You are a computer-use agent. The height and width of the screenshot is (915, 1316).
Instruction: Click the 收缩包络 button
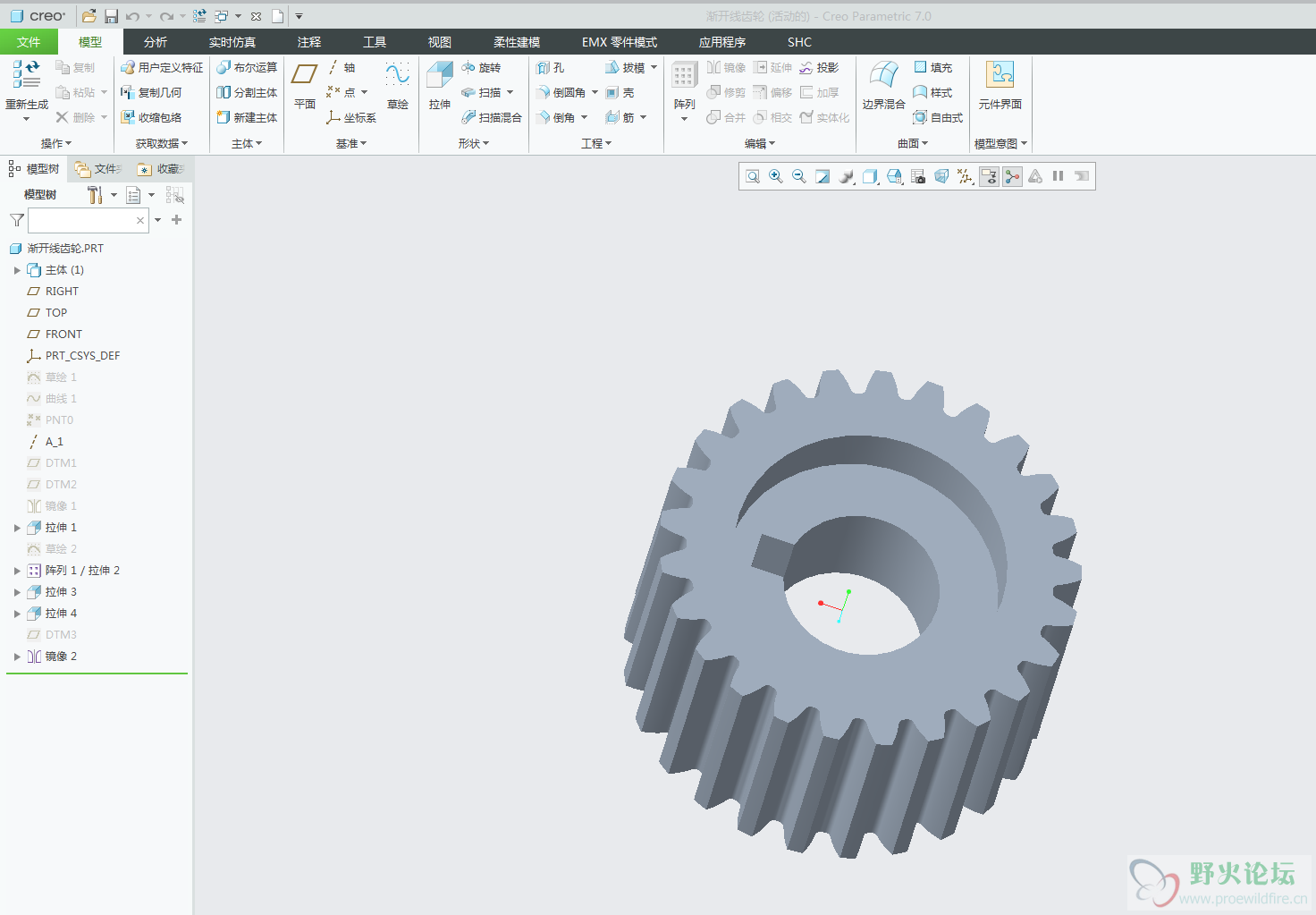click(151, 117)
